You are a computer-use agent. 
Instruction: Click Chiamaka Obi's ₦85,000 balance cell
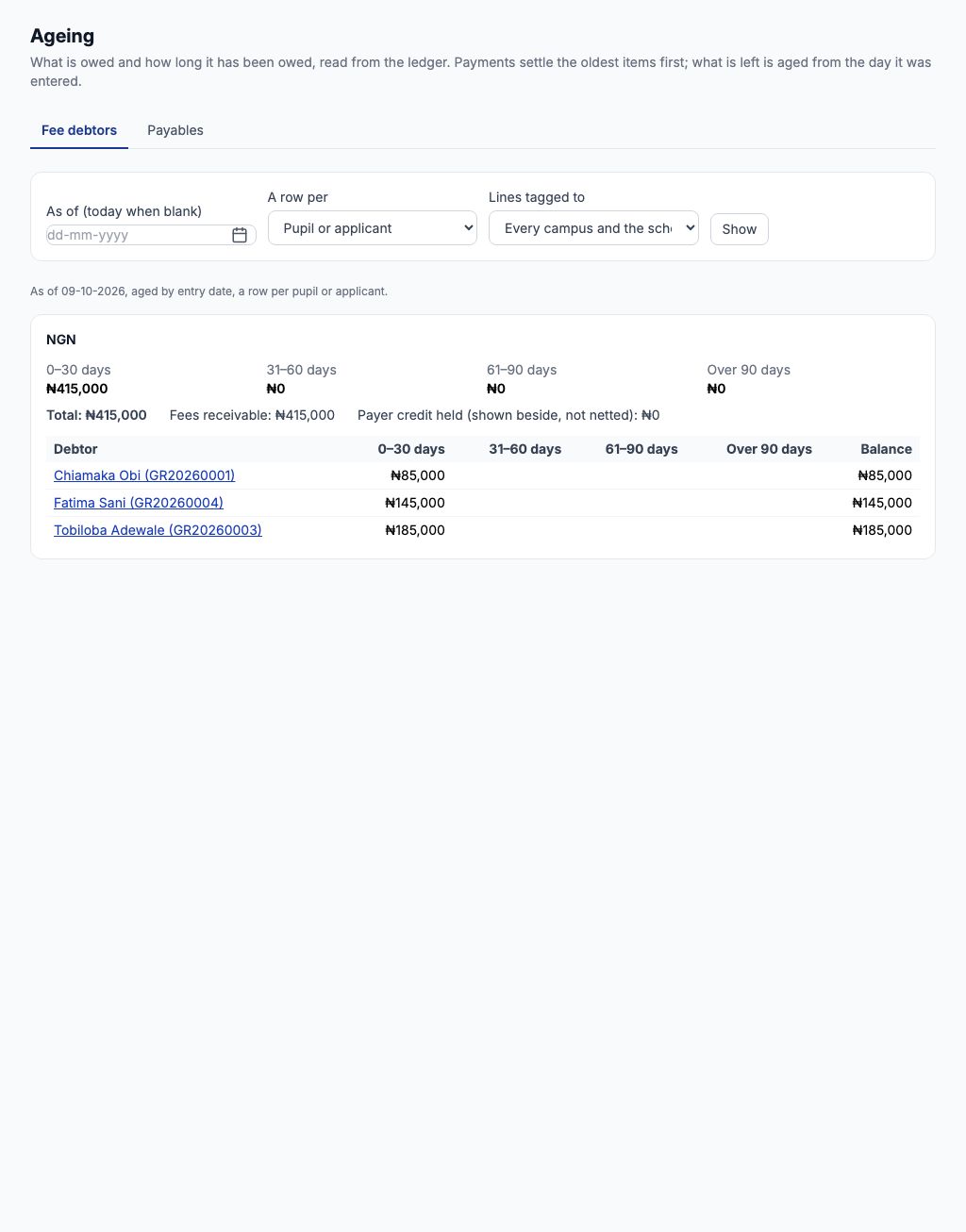click(885, 475)
